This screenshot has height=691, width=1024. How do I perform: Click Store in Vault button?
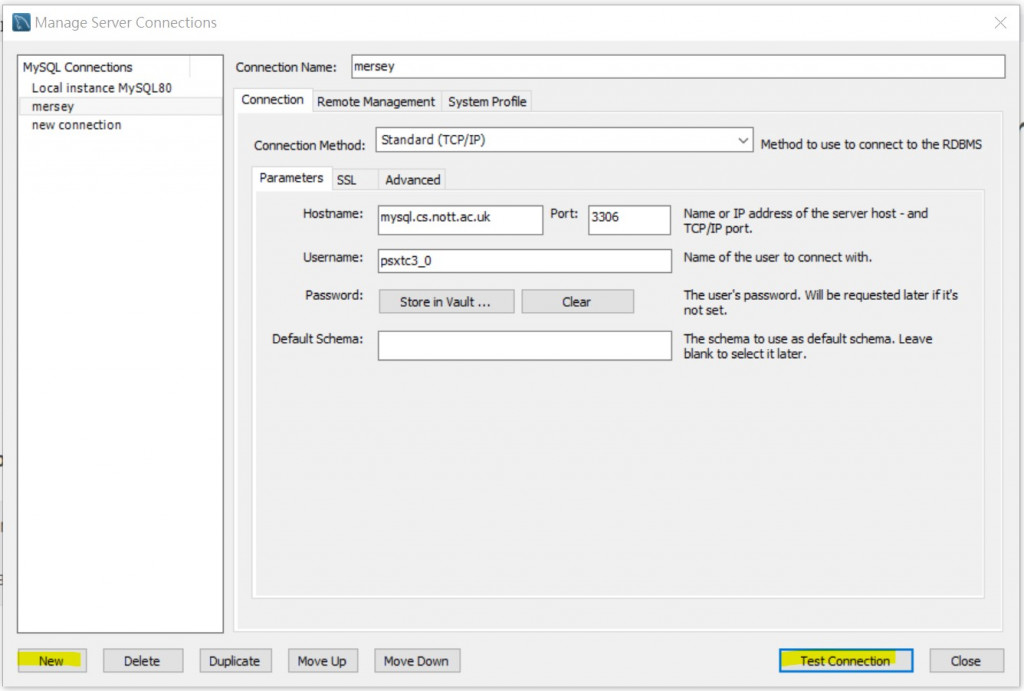click(446, 302)
